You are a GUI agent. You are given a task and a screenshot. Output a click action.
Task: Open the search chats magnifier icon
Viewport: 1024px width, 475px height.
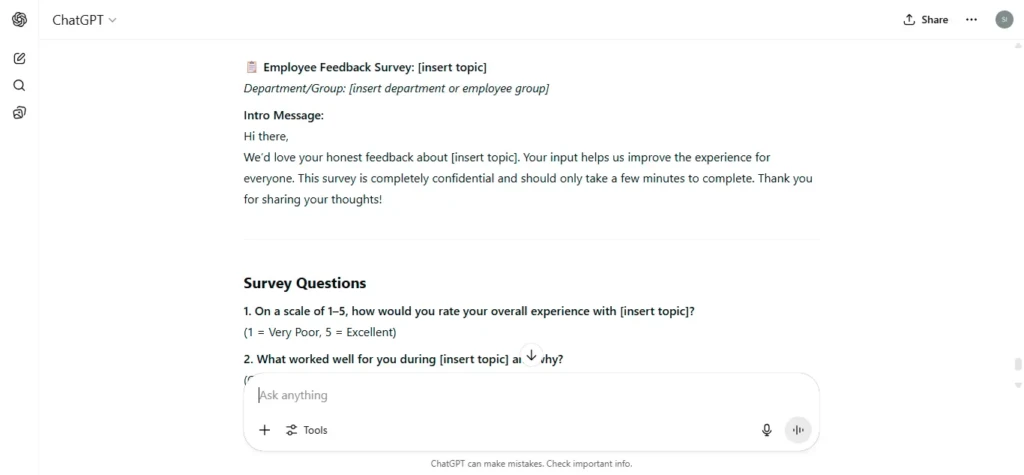click(20, 86)
